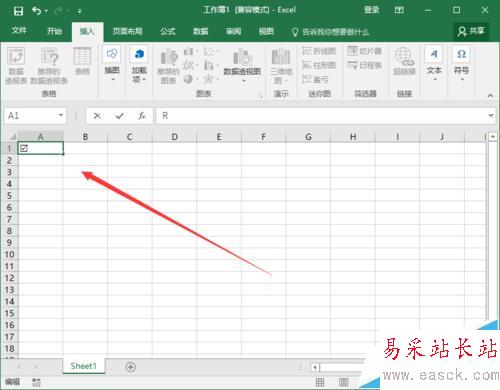The height and width of the screenshot is (390, 500).
Task: Click the statistic histogram chart icon
Action: coord(210,65)
